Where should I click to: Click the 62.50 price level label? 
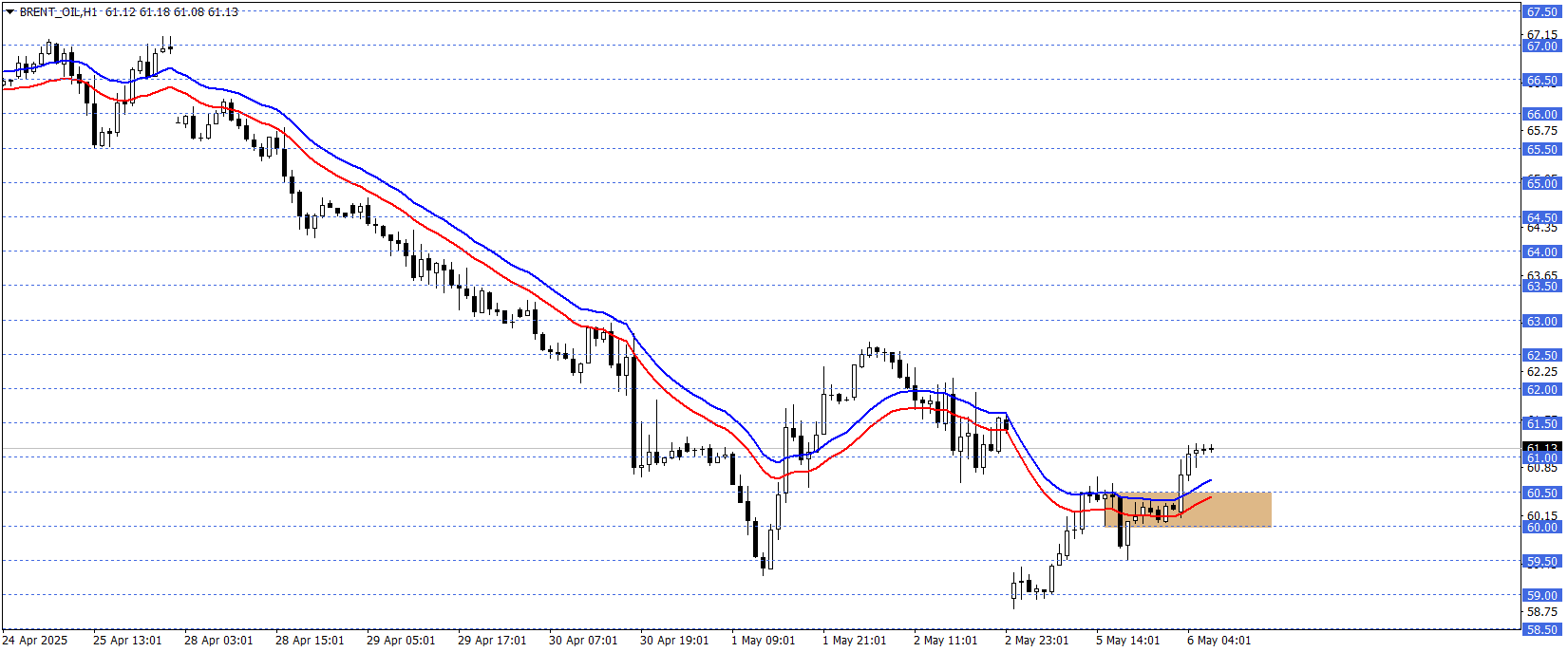[x=1543, y=355]
